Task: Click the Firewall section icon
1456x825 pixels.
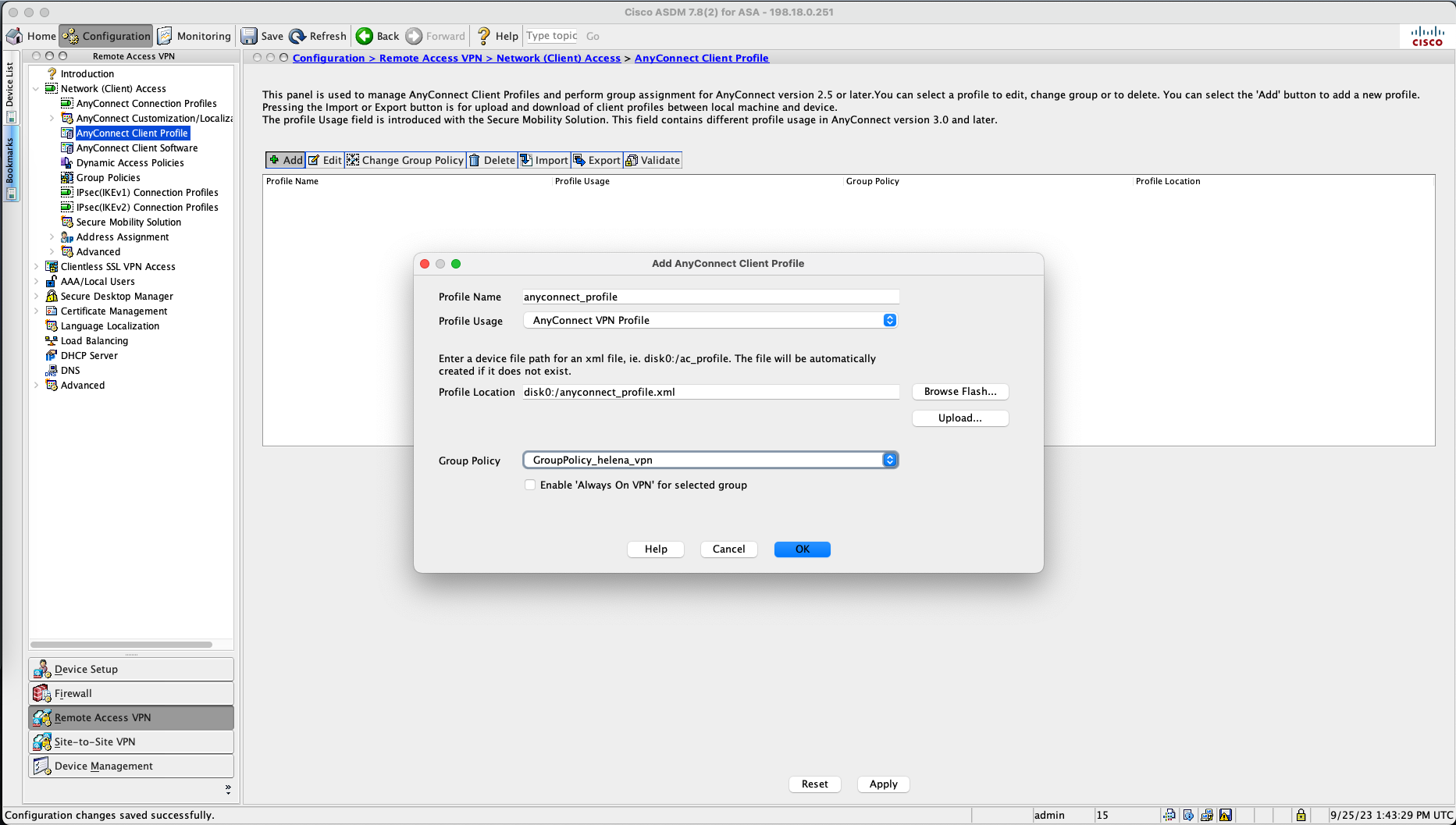Action: coord(42,693)
